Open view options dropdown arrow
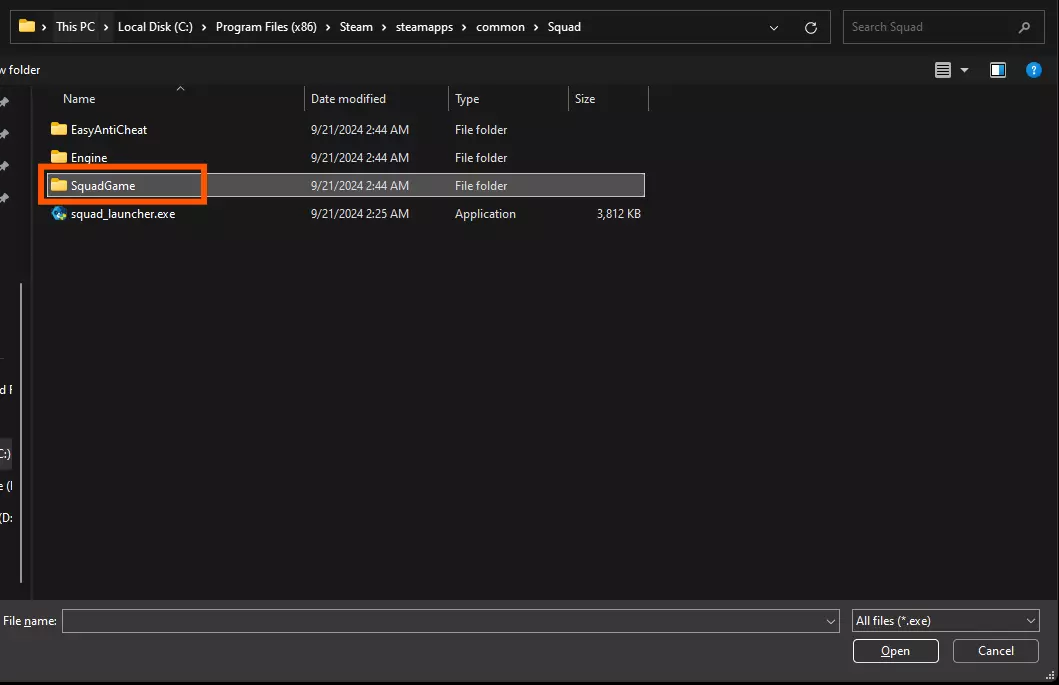Screen dimensions: 1059x685 point(964,70)
